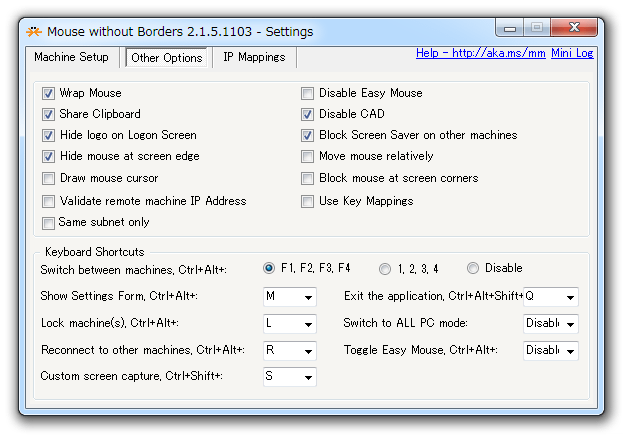Click the Keyboard Shortcuts group label
The width and height of the screenshot is (627, 438).
tap(95, 252)
